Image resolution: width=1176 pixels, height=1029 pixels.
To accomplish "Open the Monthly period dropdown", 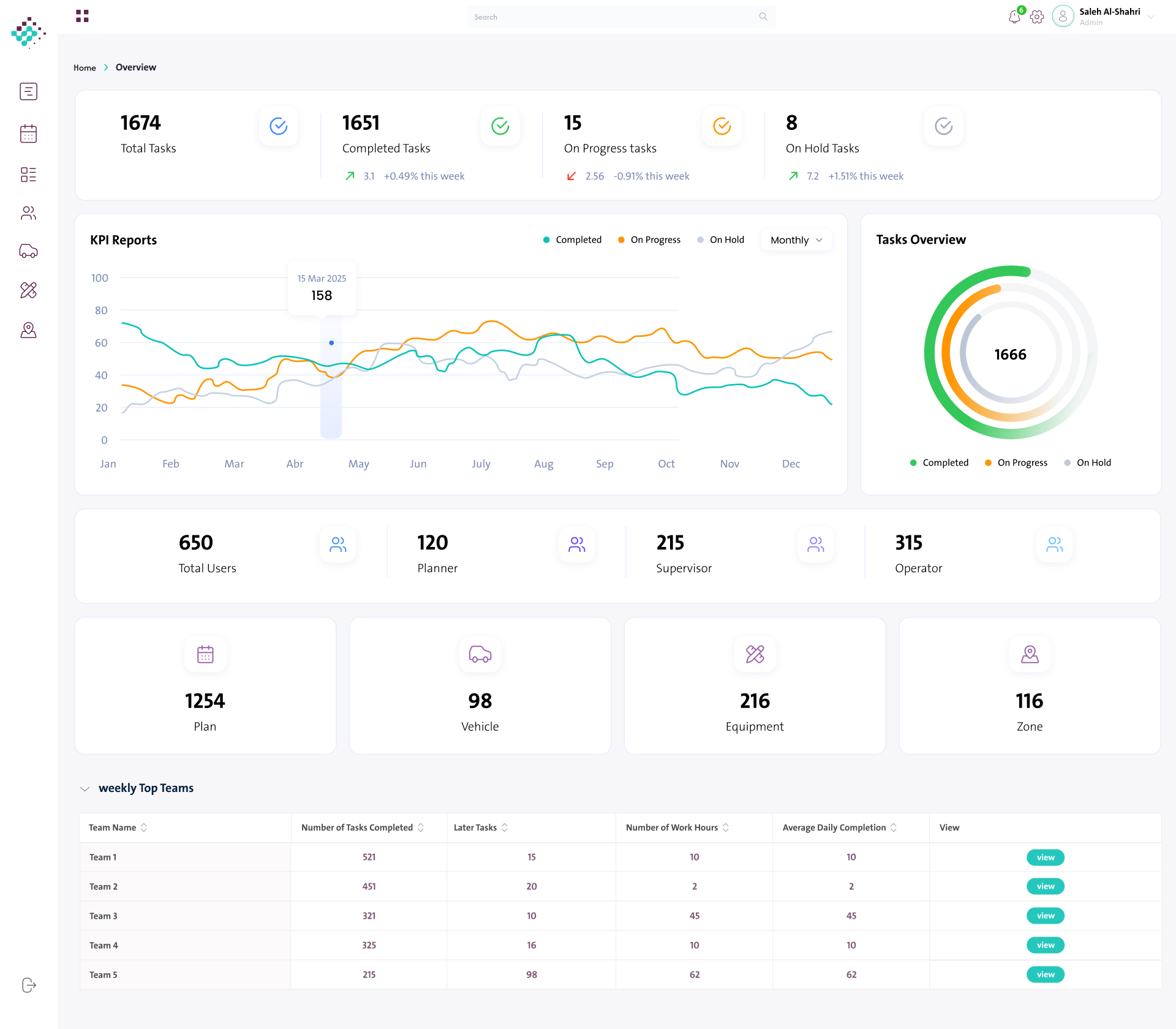I will coord(796,240).
